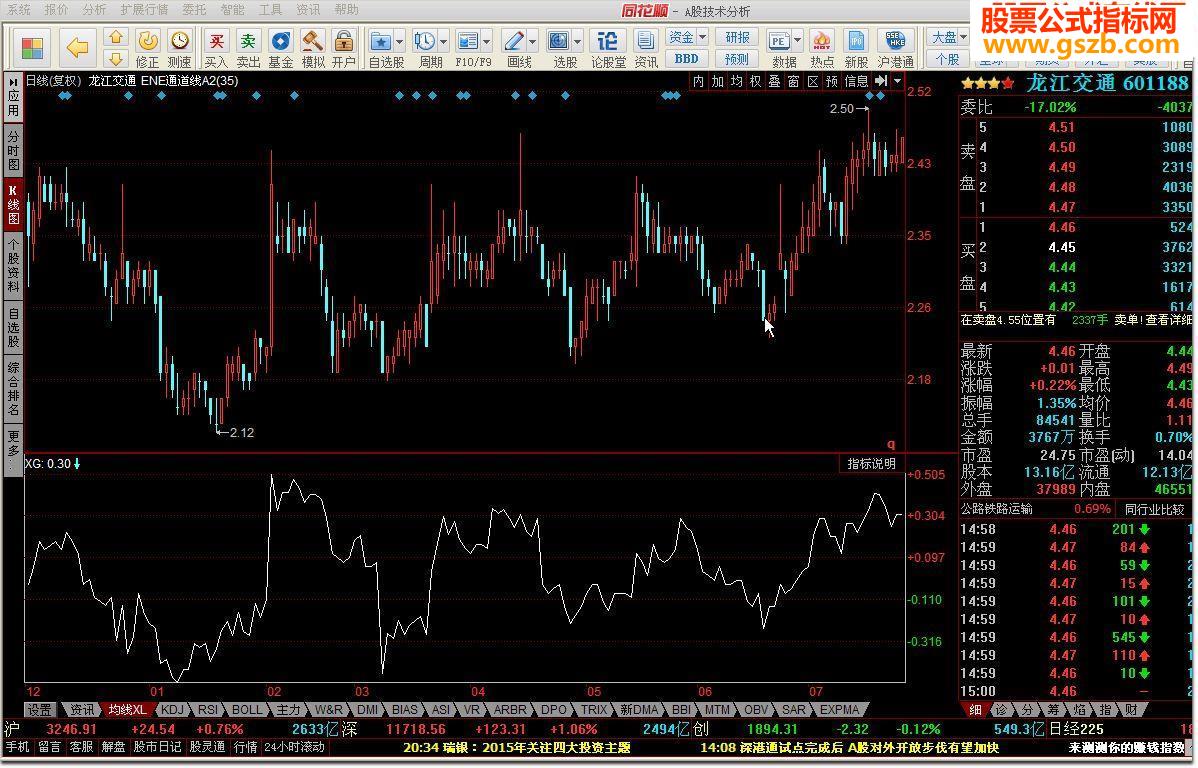The height and width of the screenshot is (768, 1198).
Task: Toggle the 均 moving average button
Action: pyautogui.click(x=737, y=81)
